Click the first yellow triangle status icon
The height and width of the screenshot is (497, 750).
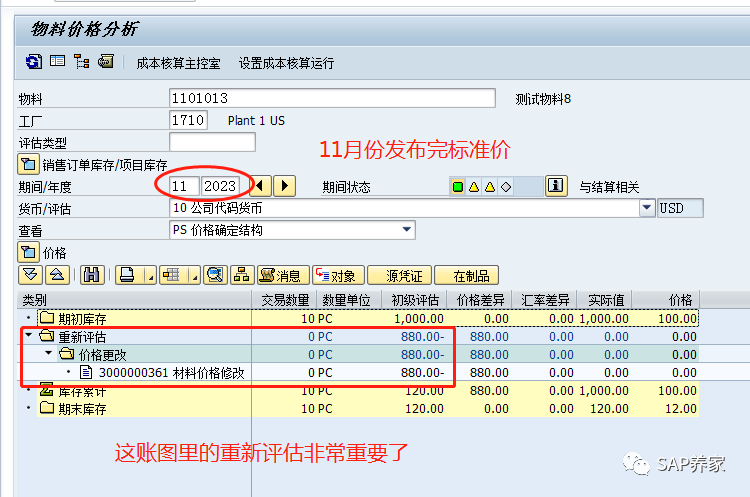click(x=474, y=187)
